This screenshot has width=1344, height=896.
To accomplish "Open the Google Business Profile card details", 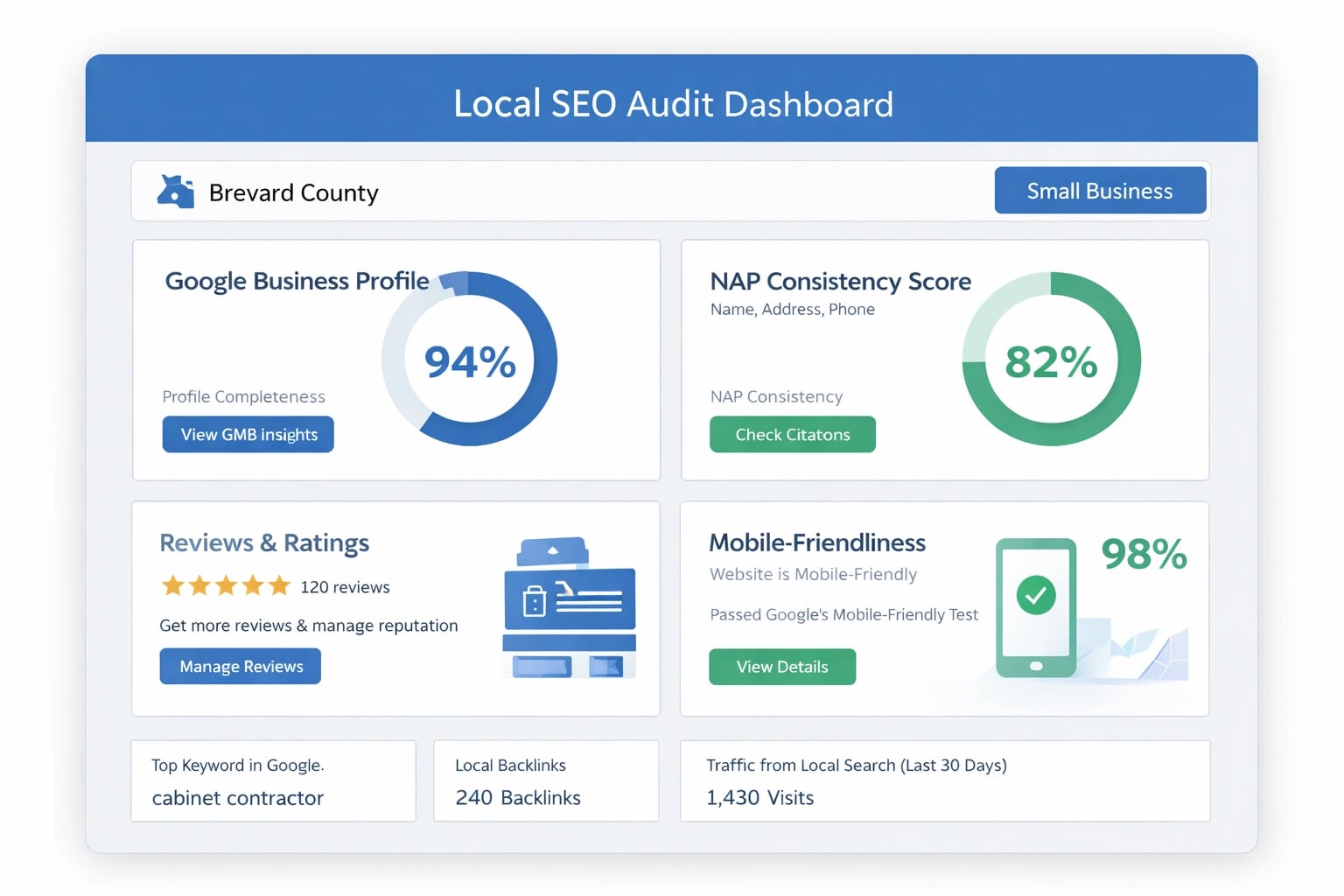I will (x=297, y=281).
